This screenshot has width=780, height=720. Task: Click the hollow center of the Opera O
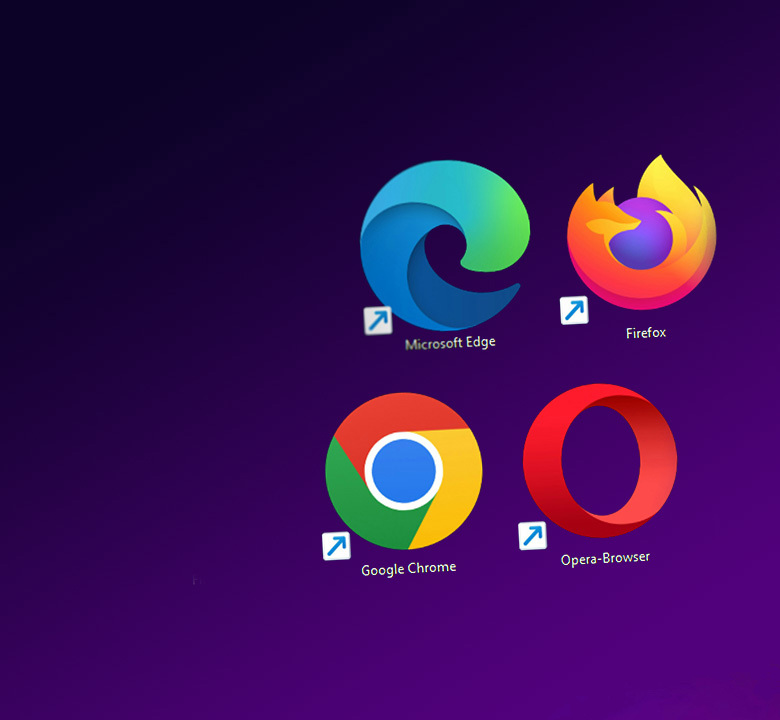(598, 461)
